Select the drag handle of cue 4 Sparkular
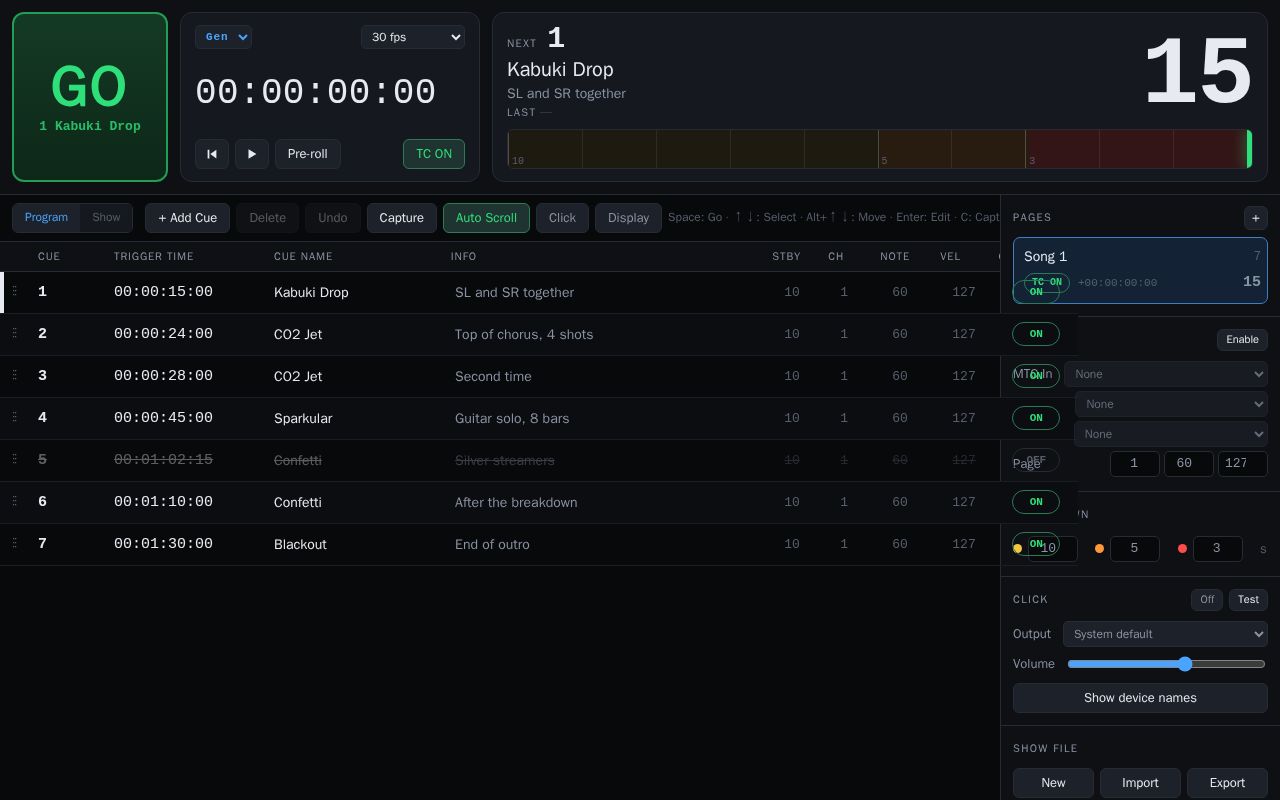The height and width of the screenshot is (800, 1280). pyautogui.click(x=14, y=417)
